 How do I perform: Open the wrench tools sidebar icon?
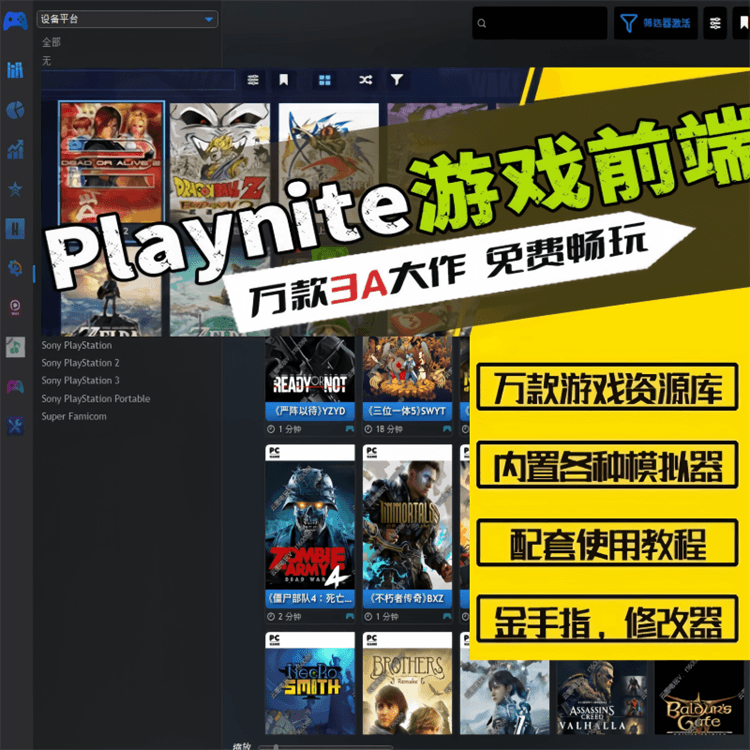(15, 426)
